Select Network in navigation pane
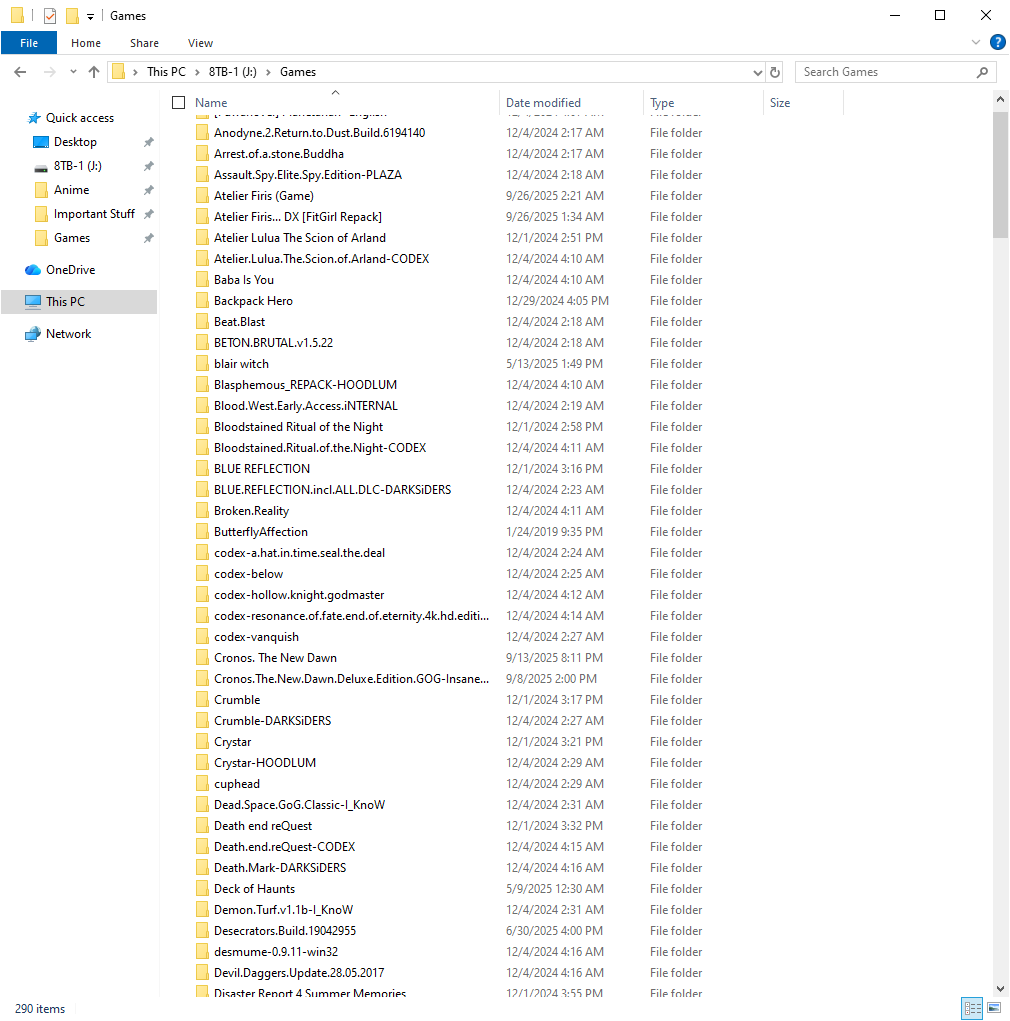Image resolution: width=1010 pixels, height=1021 pixels. click(x=68, y=334)
